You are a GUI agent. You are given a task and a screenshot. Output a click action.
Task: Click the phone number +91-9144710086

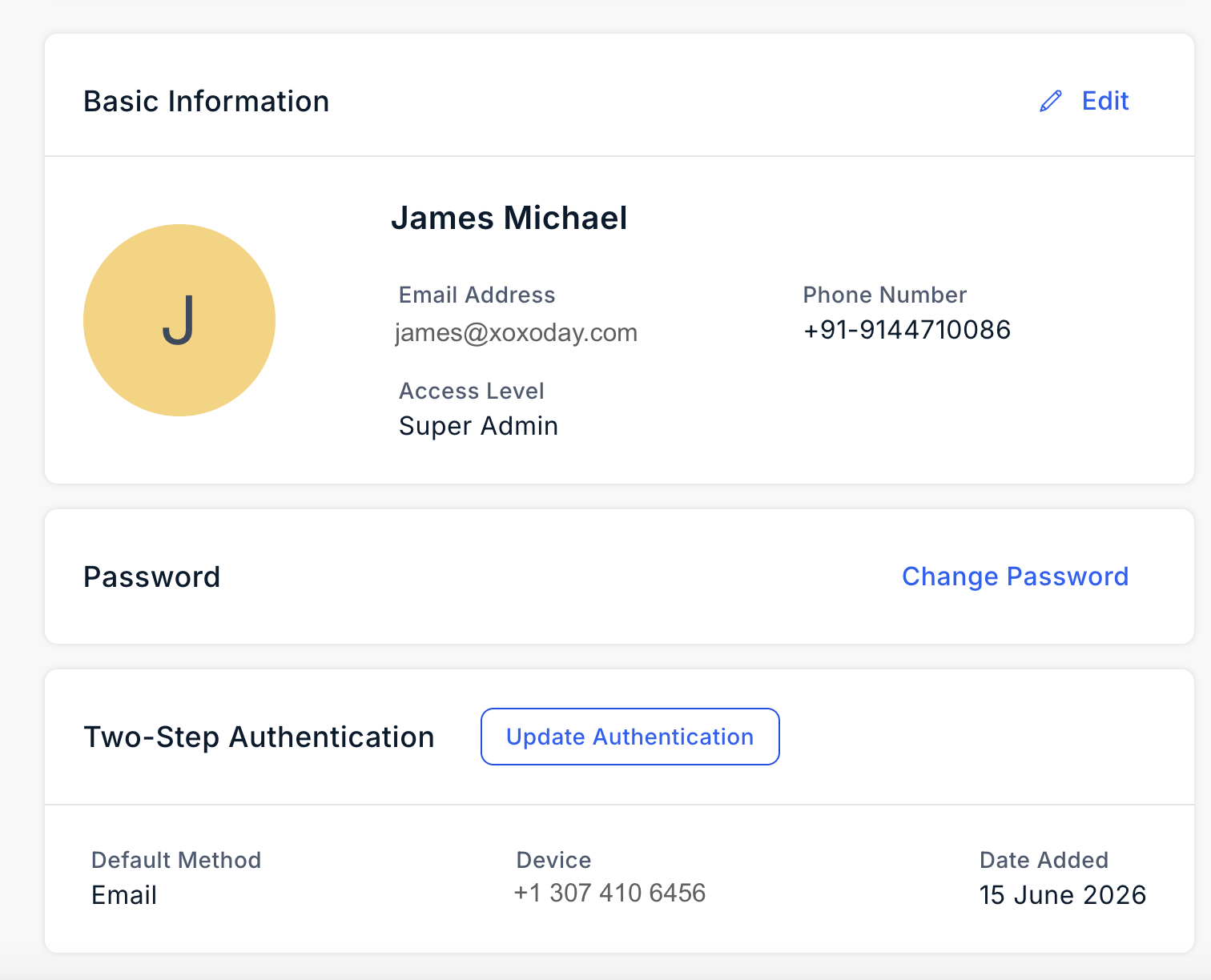(x=907, y=330)
